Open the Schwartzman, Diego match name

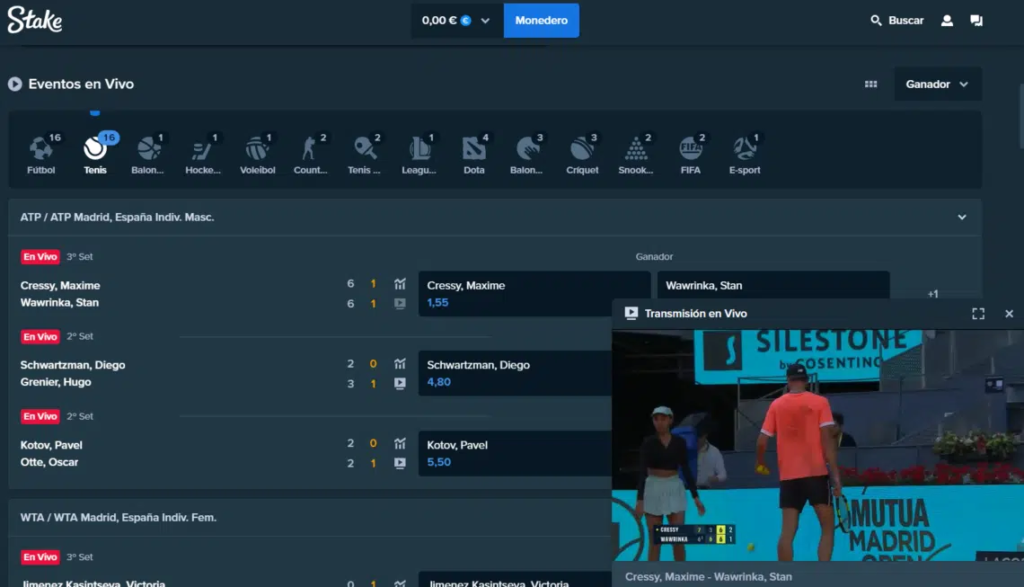[72, 365]
